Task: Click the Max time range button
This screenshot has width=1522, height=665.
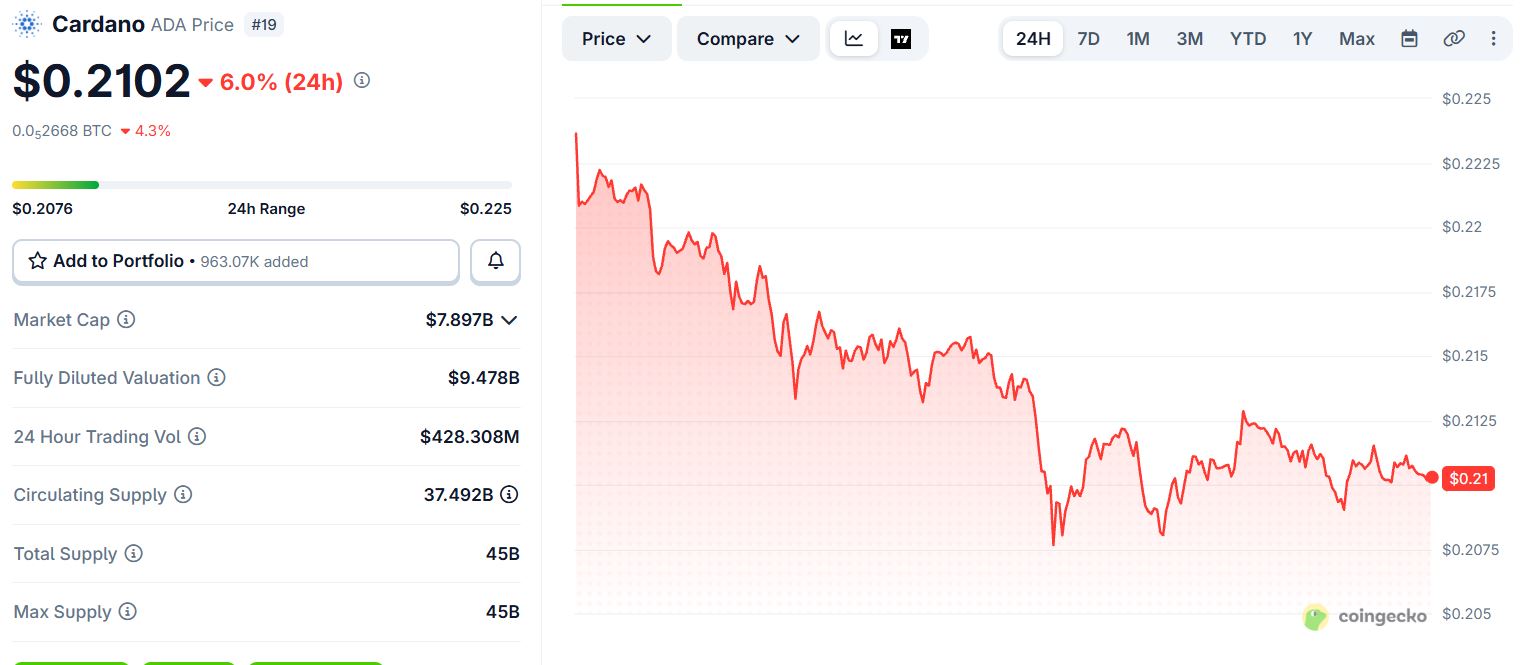Action: tap(1356, 39)
